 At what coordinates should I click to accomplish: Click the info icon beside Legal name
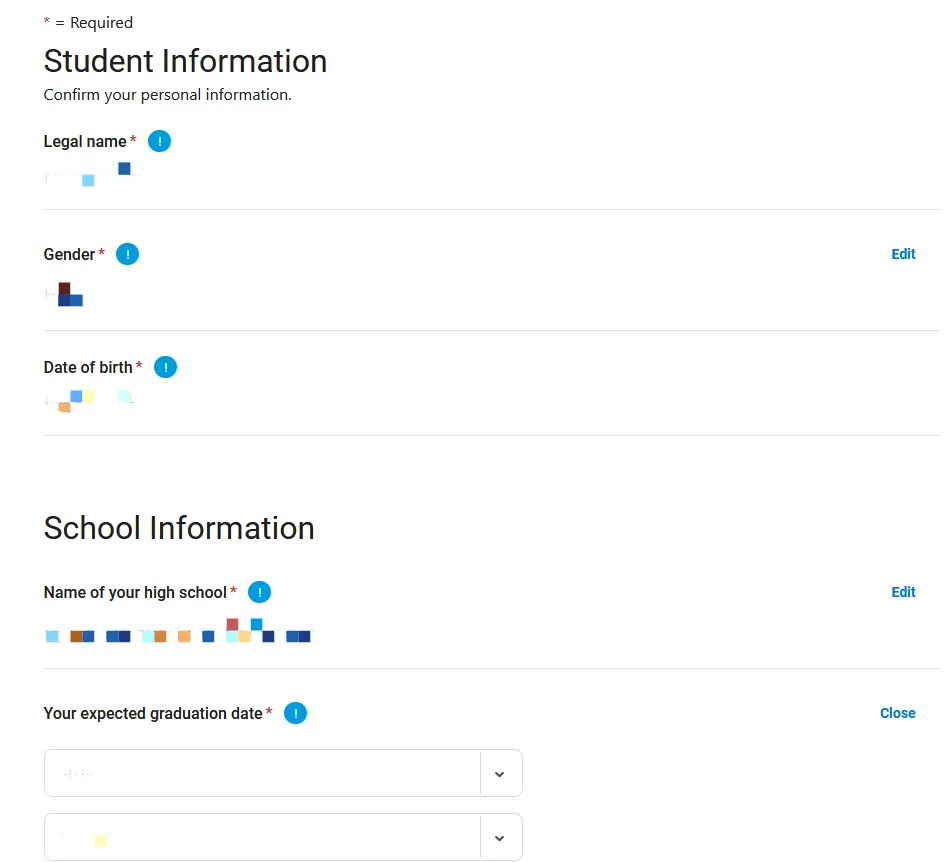[x=159, y=142]
